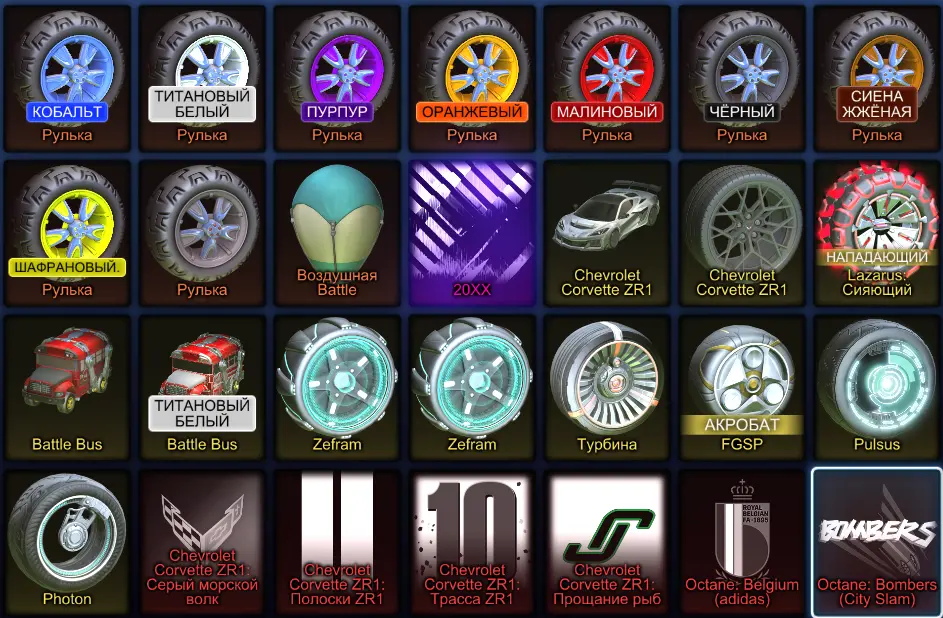Viewport: 943px width, 618px height.
Task: Click the Octane: Bombers (City Slam) decal
Action: point(877,542)
